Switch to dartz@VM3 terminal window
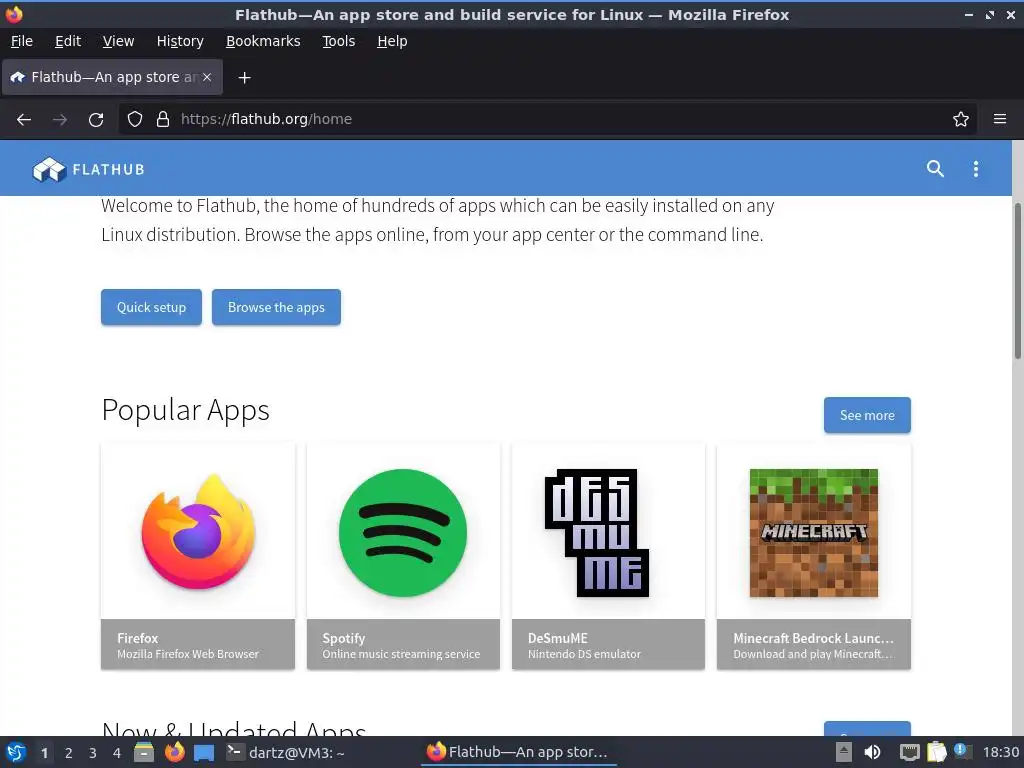 click(285, 752)
